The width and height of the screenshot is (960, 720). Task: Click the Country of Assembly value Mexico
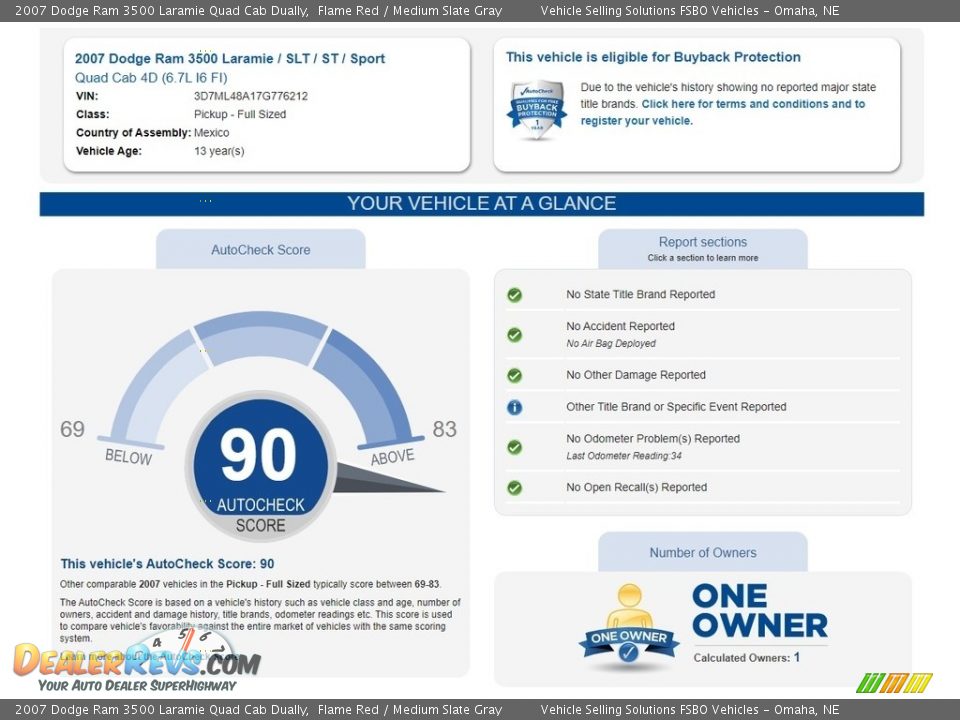(x=212, y=133)
